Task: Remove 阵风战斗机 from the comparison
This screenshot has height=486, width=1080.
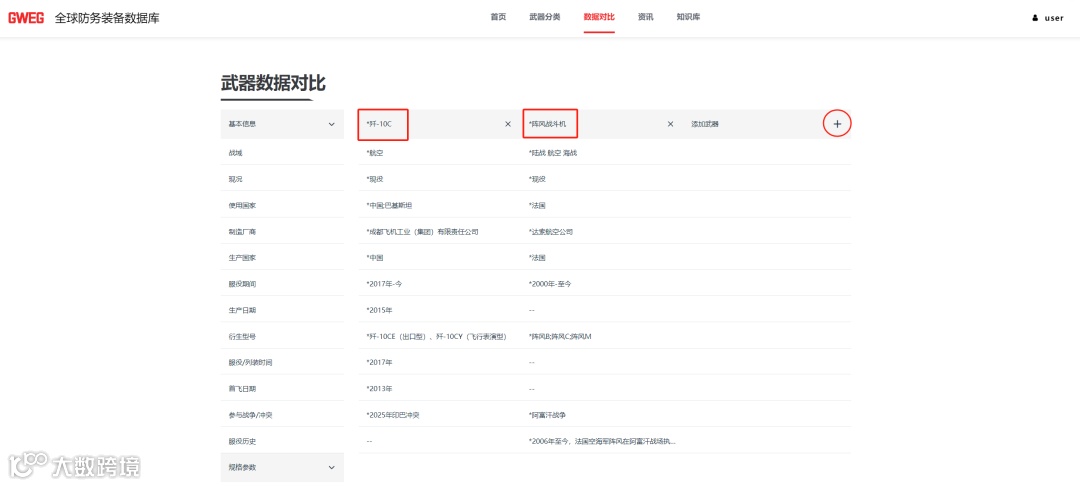Action: 670,124
